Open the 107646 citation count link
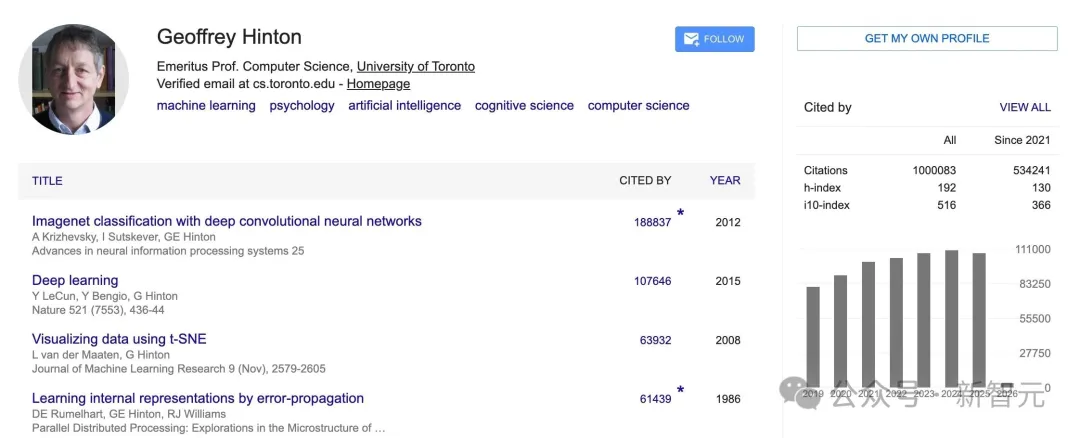Image resolution: width=1080 pixels, height=438 pixels. [653, 281]
